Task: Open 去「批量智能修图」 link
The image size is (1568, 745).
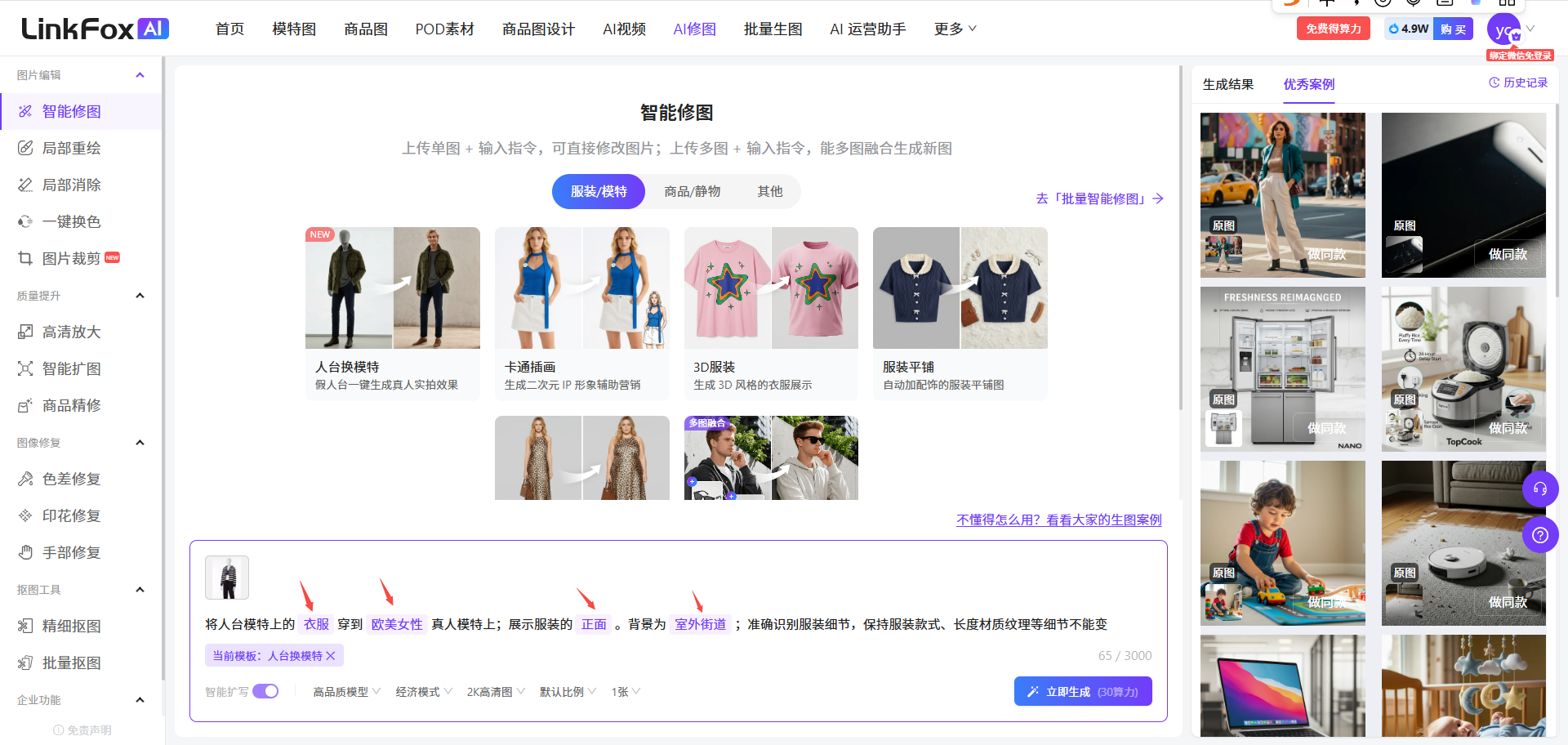Action: 1099,199
